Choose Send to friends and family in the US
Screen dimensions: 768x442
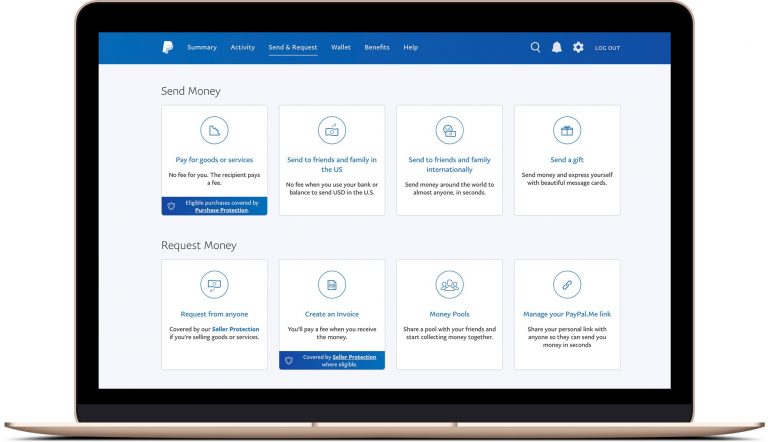(x=332, y=165)
